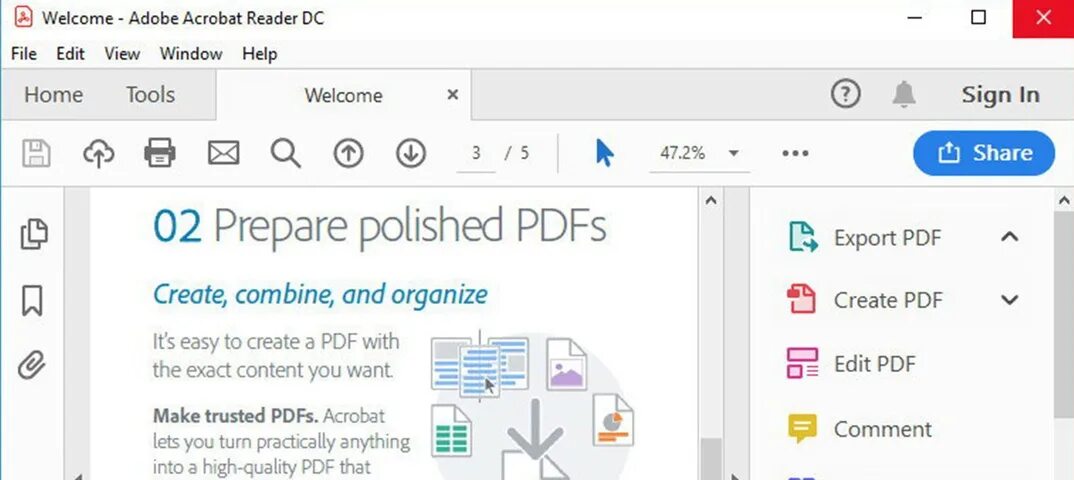The height and width of the screenshot is (480, 1074).
Task: Send file by email envelope icon
Action: 223,153
